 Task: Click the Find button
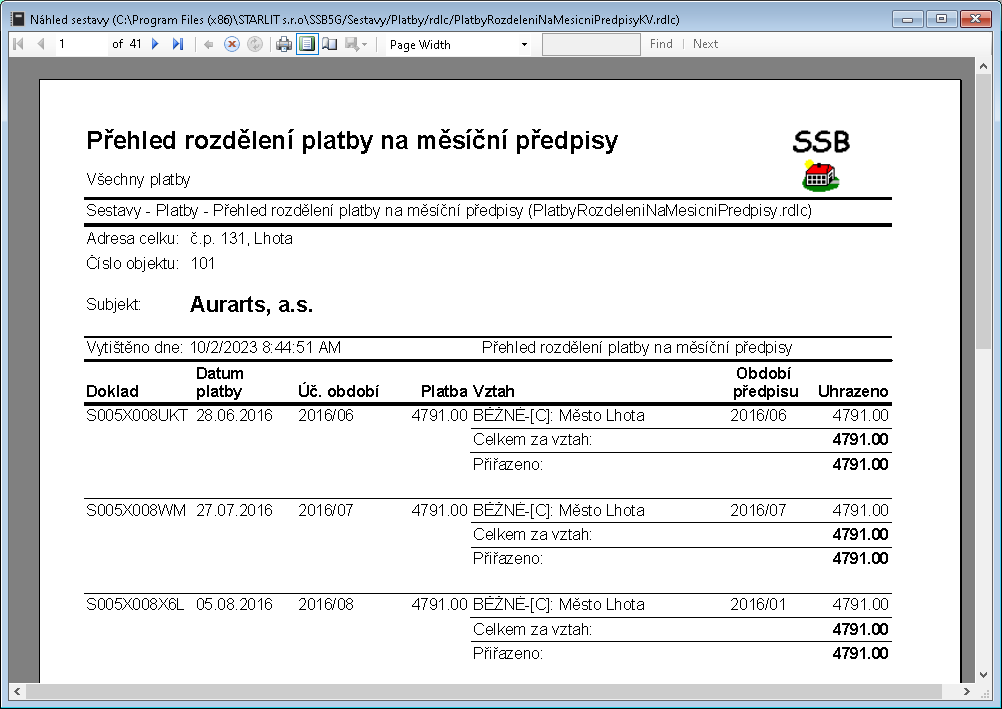coord(661,44)
